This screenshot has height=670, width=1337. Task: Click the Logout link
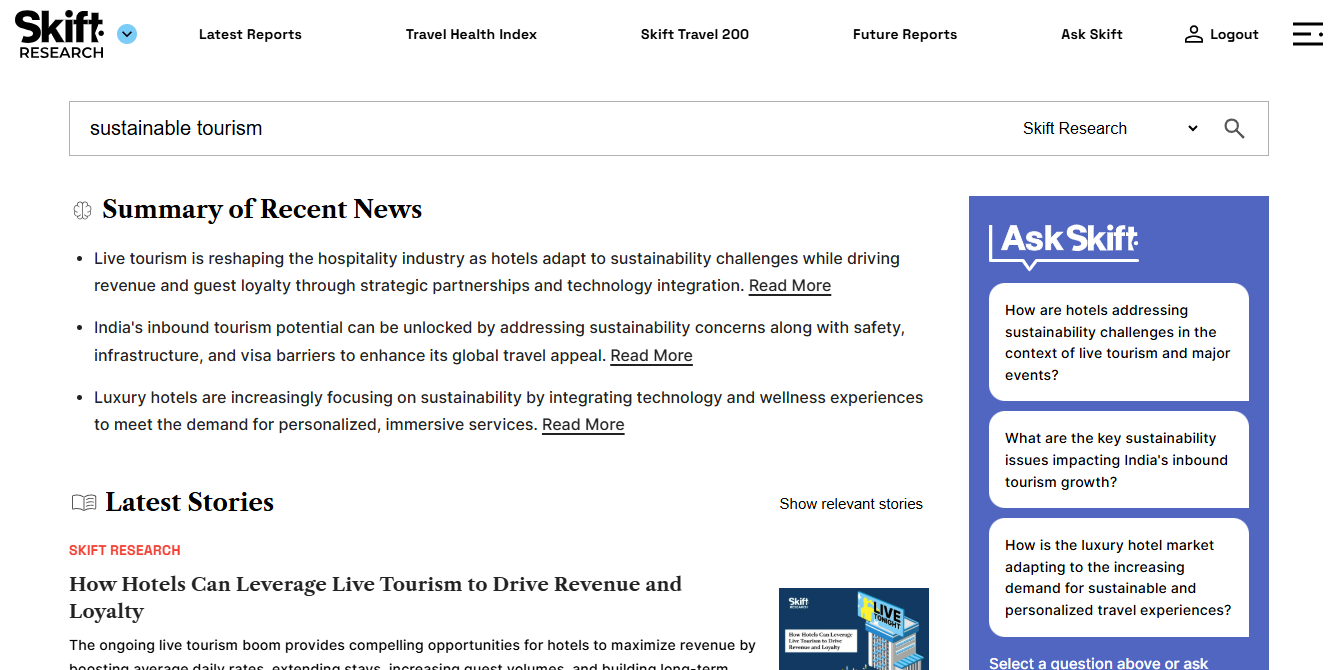[x=1221, y=34]
